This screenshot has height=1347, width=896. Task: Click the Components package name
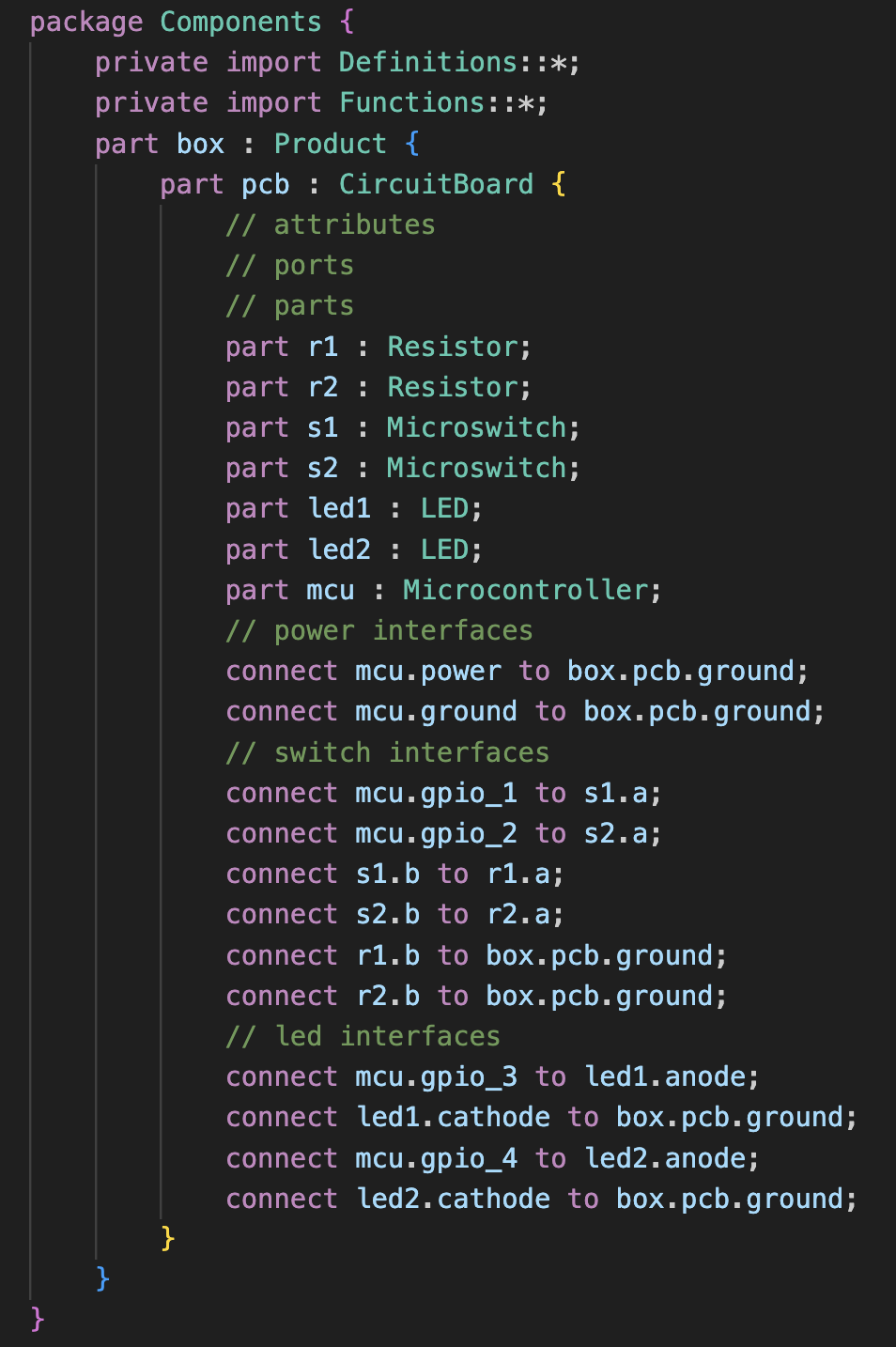tap(240, 22)
